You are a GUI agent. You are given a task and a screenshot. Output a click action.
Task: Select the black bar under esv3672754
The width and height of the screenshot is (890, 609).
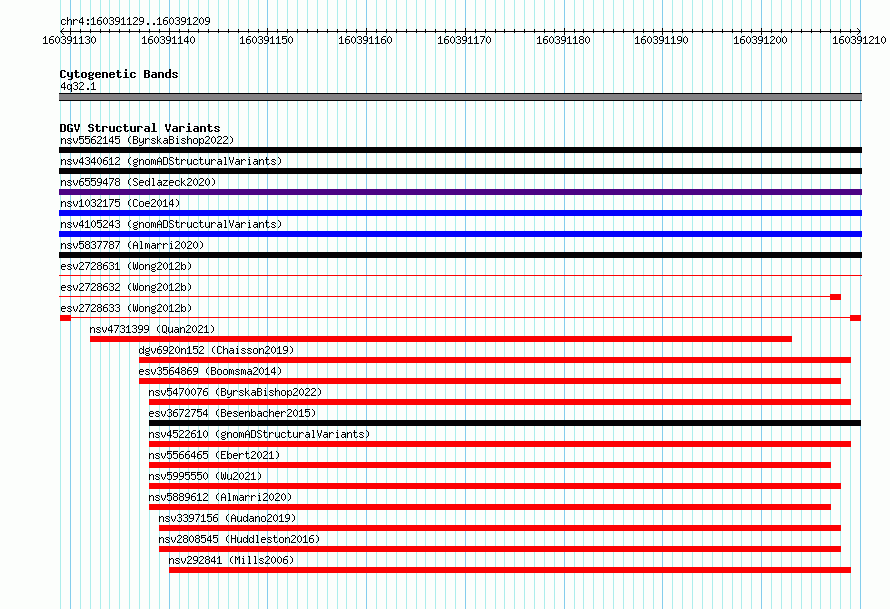pos(505,423)
